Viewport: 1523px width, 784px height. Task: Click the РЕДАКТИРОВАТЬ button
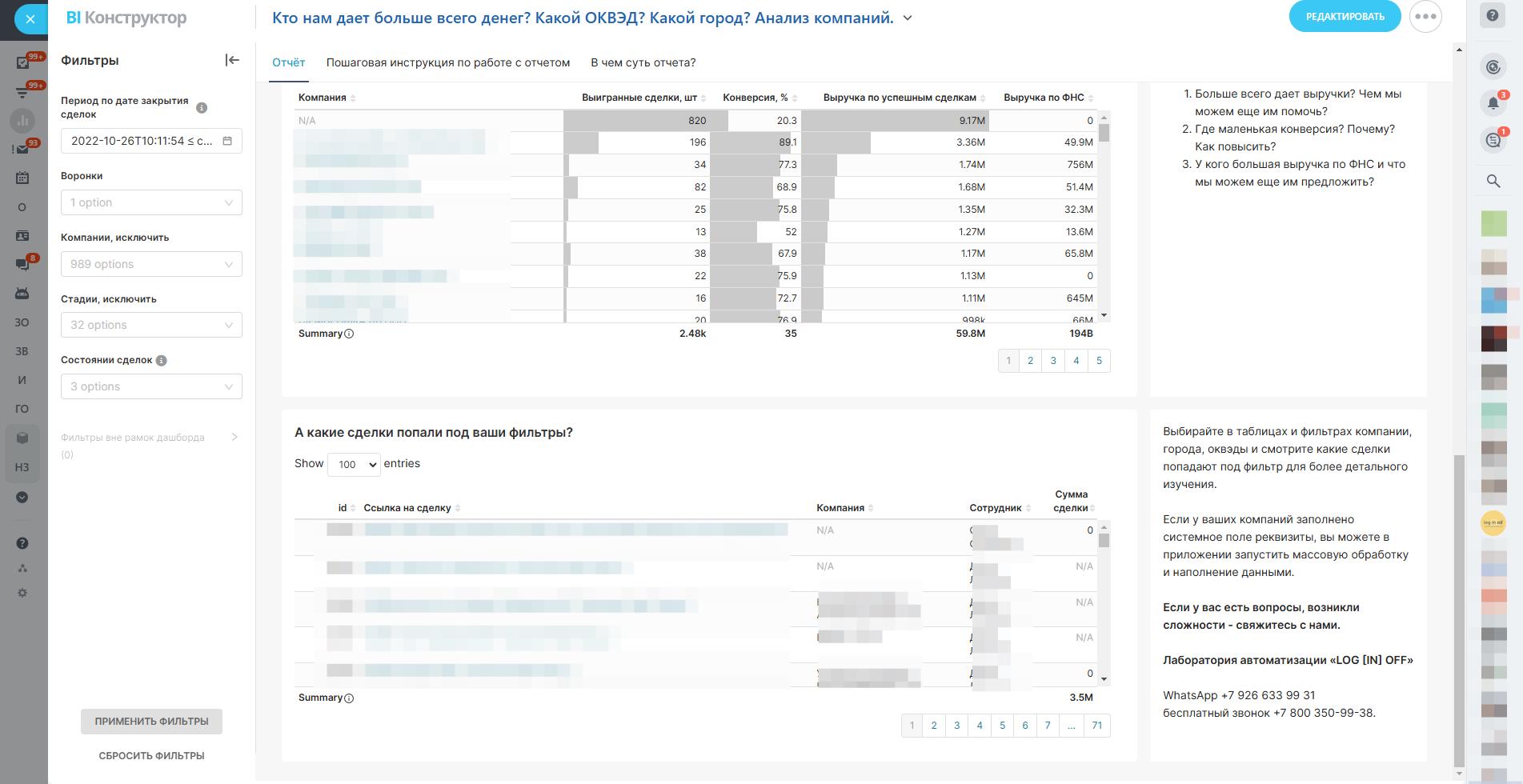pos(1345,17)
